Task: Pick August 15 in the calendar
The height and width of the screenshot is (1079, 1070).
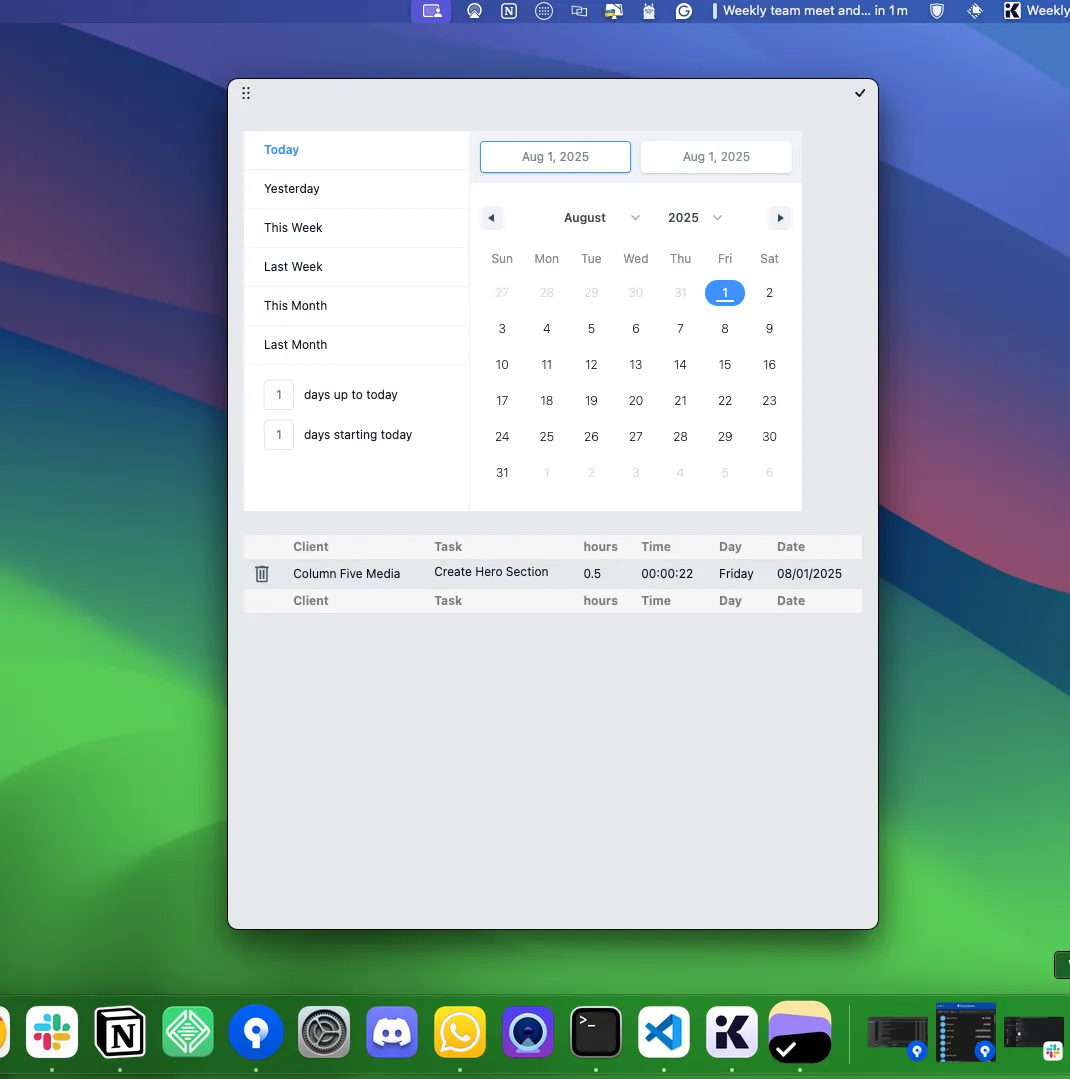Action: 725,365
